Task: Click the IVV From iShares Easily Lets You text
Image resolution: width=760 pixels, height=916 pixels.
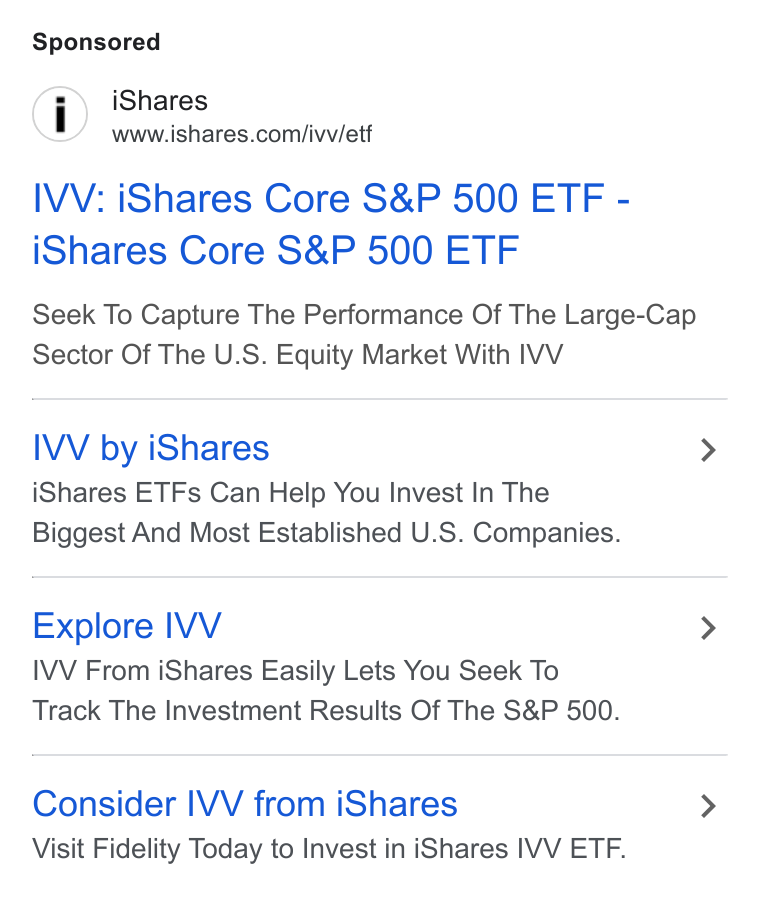Action: 295,671
